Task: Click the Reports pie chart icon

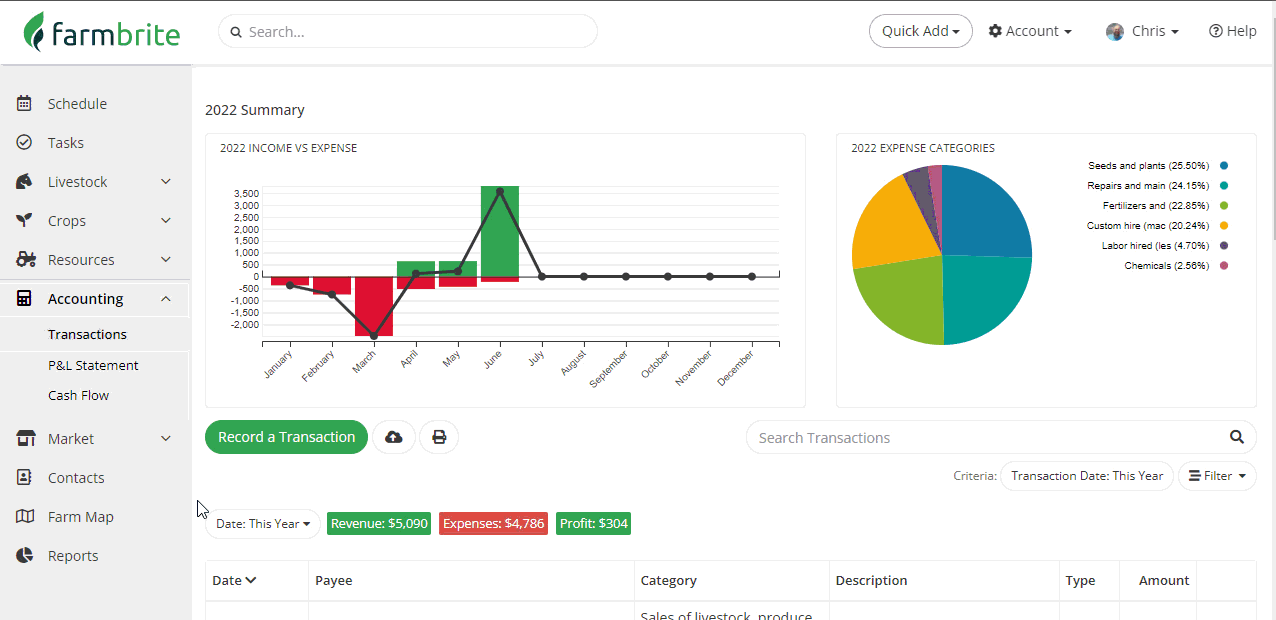Action: (25, 555)
